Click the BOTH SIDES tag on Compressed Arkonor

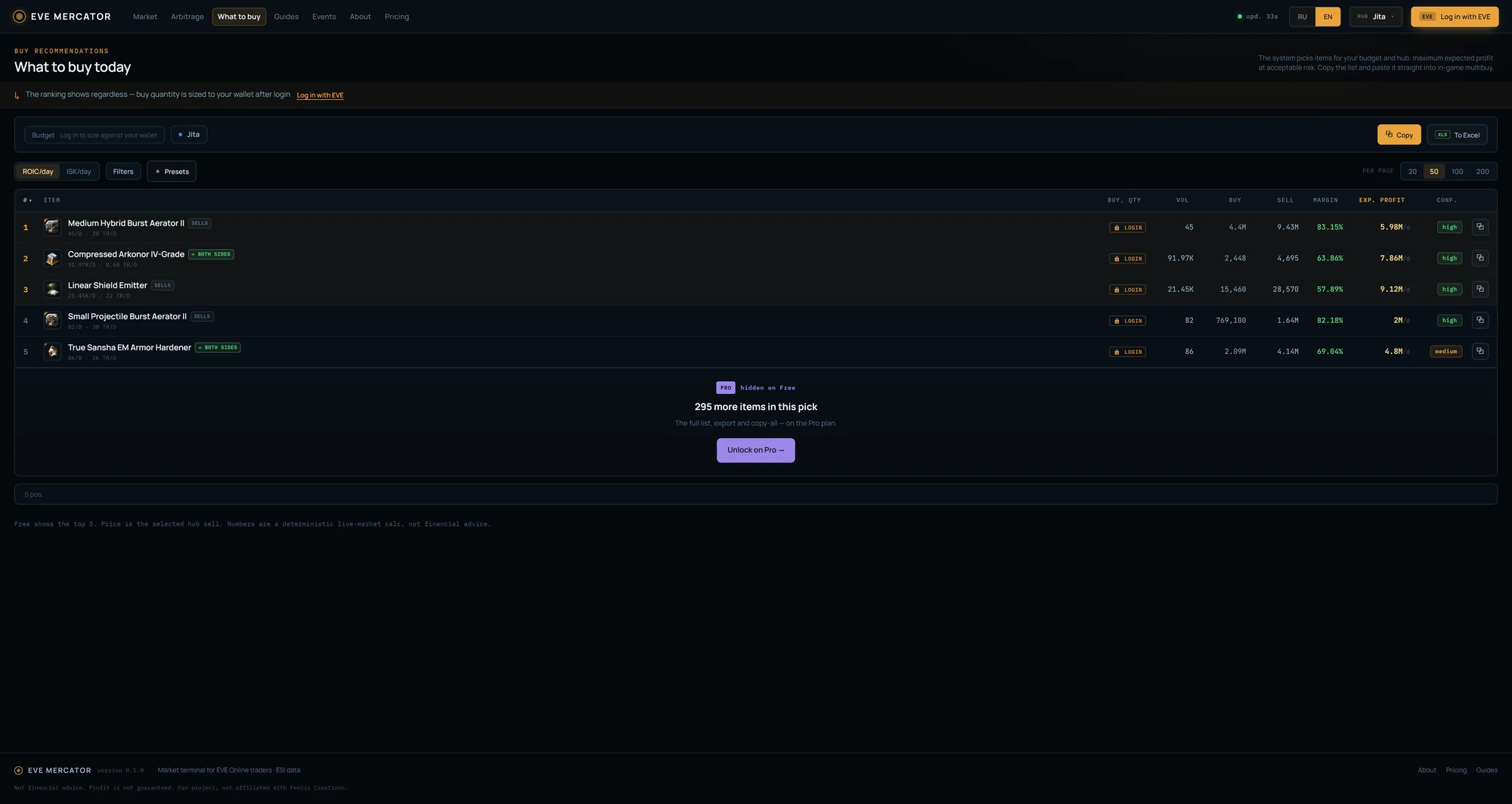click(x=211, y=254)
